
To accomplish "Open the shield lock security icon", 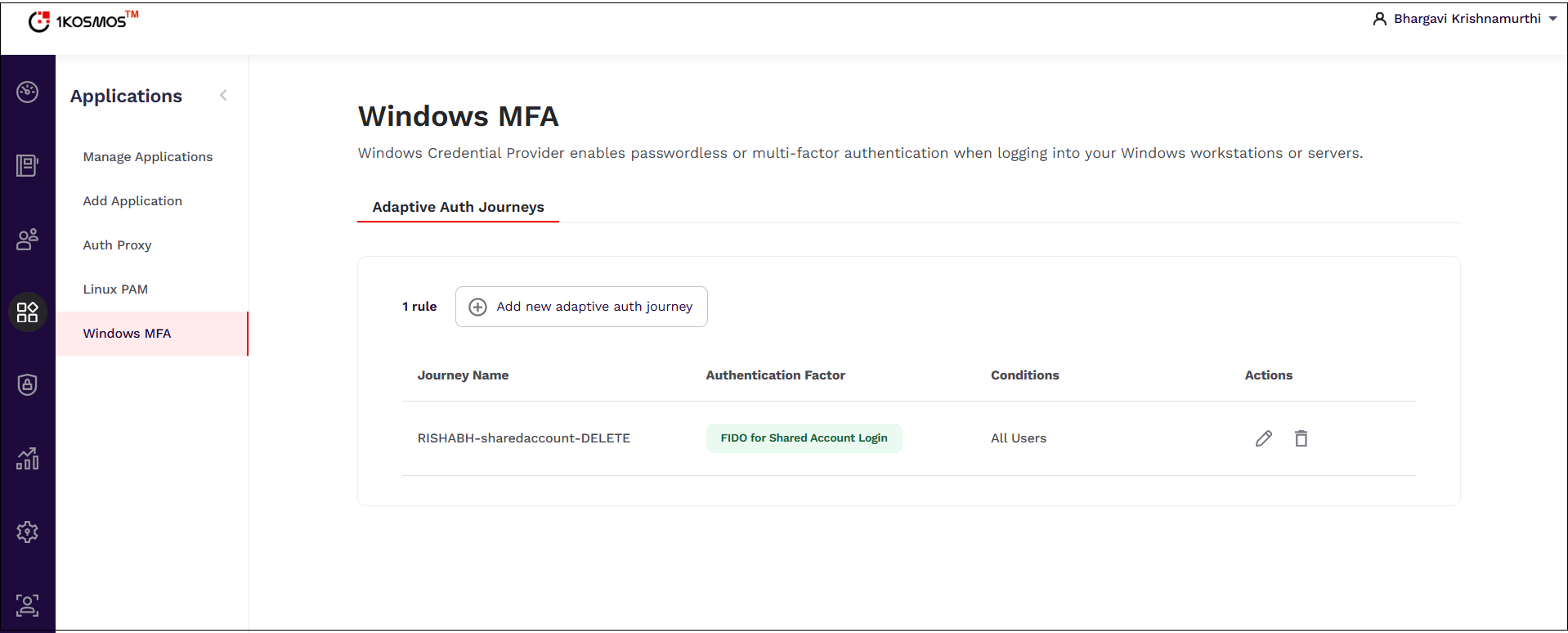I will coord(28,384).
